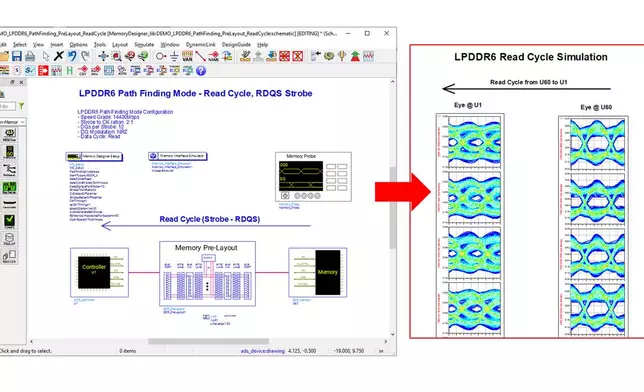This screenshot has width=644, height=392.
Task: Click the Insert VAR equation icon
Action: click(x=187, y=56)
